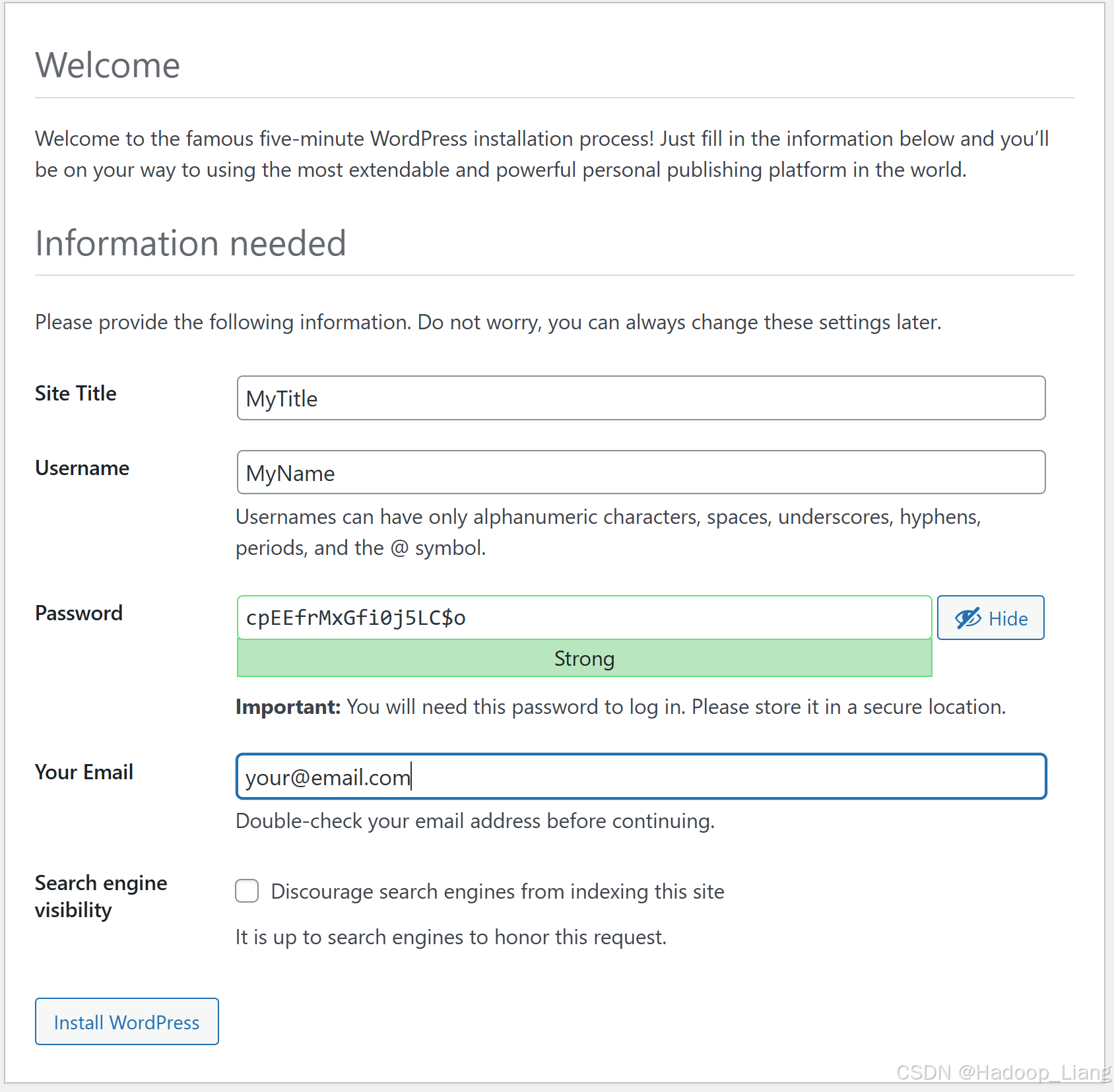1114x1092 pixels.
Task: Focus the Username field containing MyName
Action: [641, 472]
